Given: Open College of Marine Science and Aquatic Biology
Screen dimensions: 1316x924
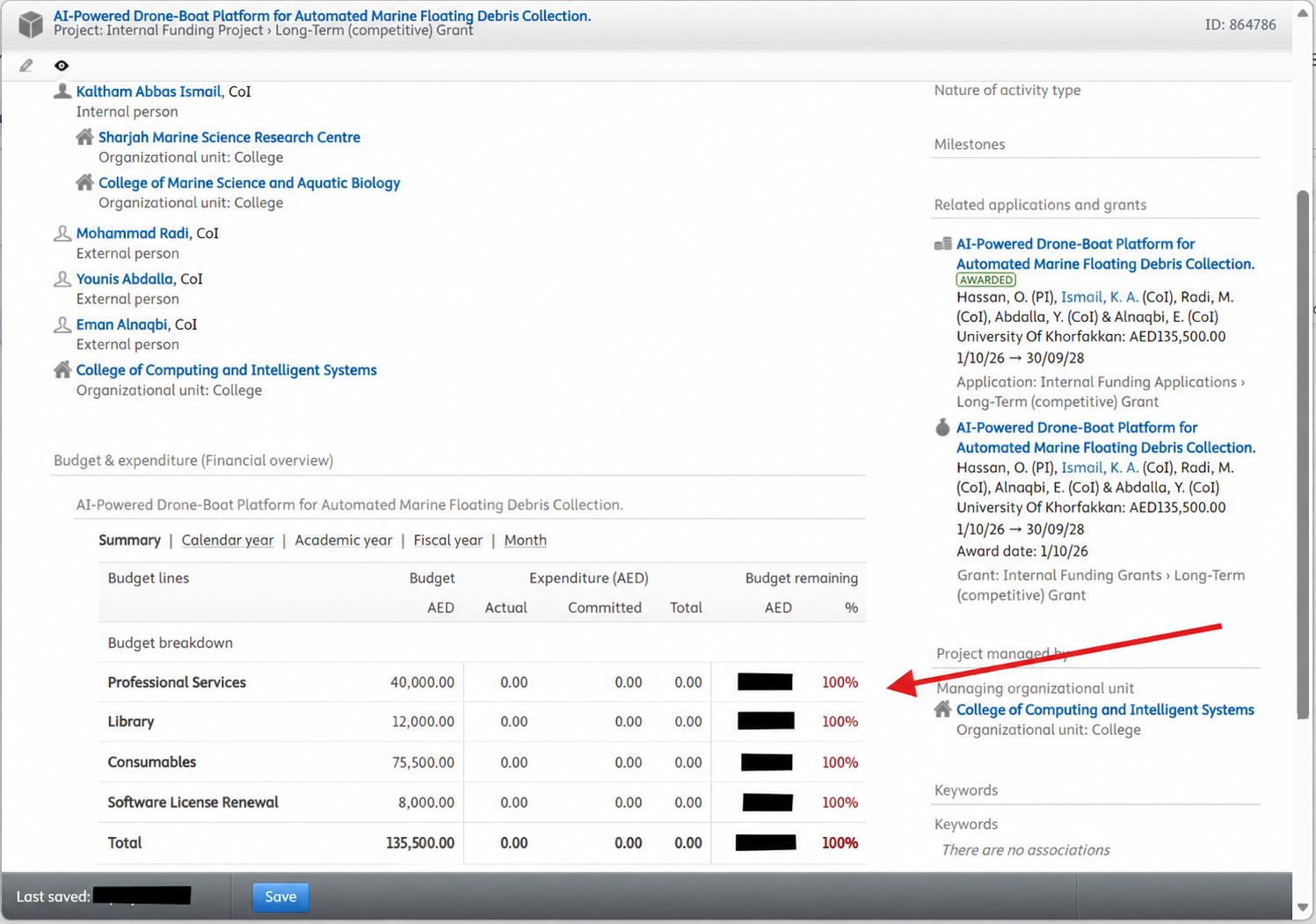Looking at the screenshot, I should point(249,183).
